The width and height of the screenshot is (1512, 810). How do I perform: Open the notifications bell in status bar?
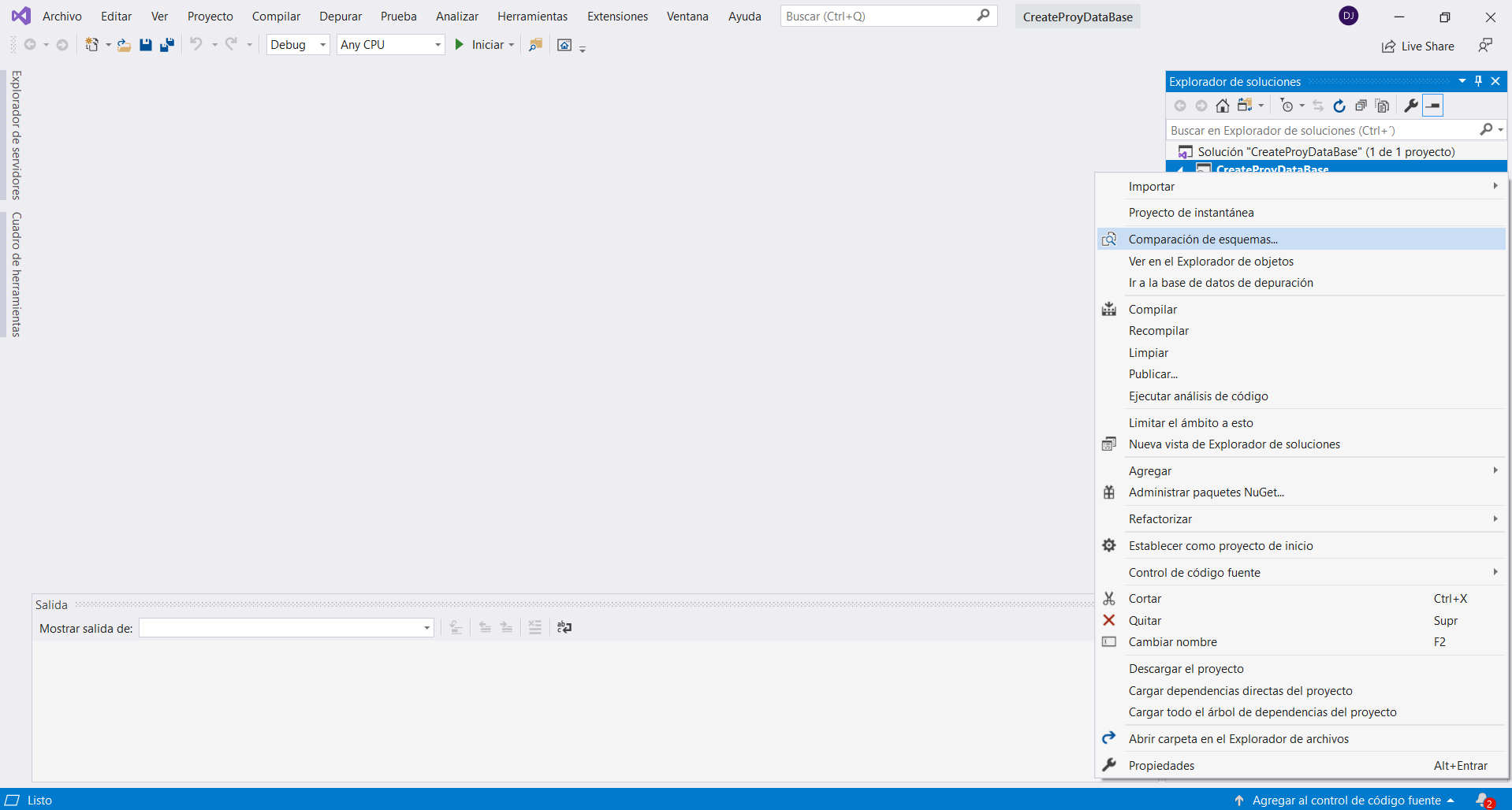click(x=1483, y=800)
